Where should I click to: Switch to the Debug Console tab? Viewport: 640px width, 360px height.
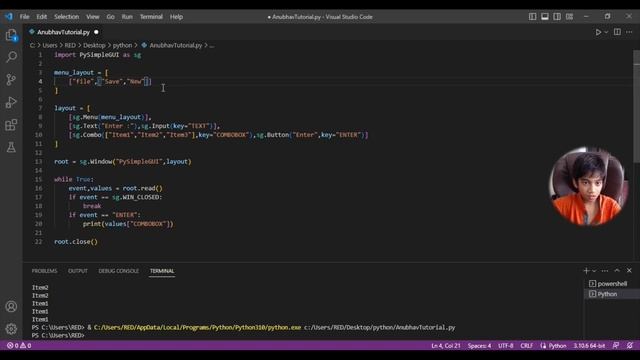click(x=118, y=271)
